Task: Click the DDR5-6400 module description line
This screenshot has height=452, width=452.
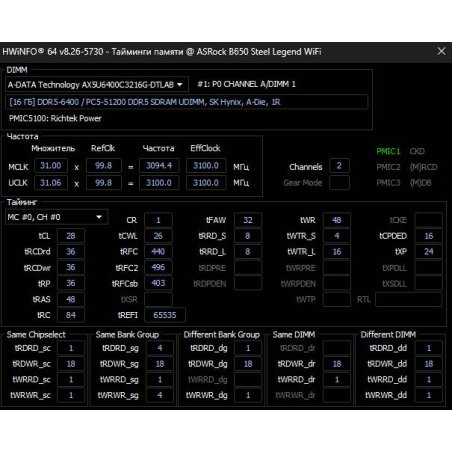Action: click(x=187, y=102)
